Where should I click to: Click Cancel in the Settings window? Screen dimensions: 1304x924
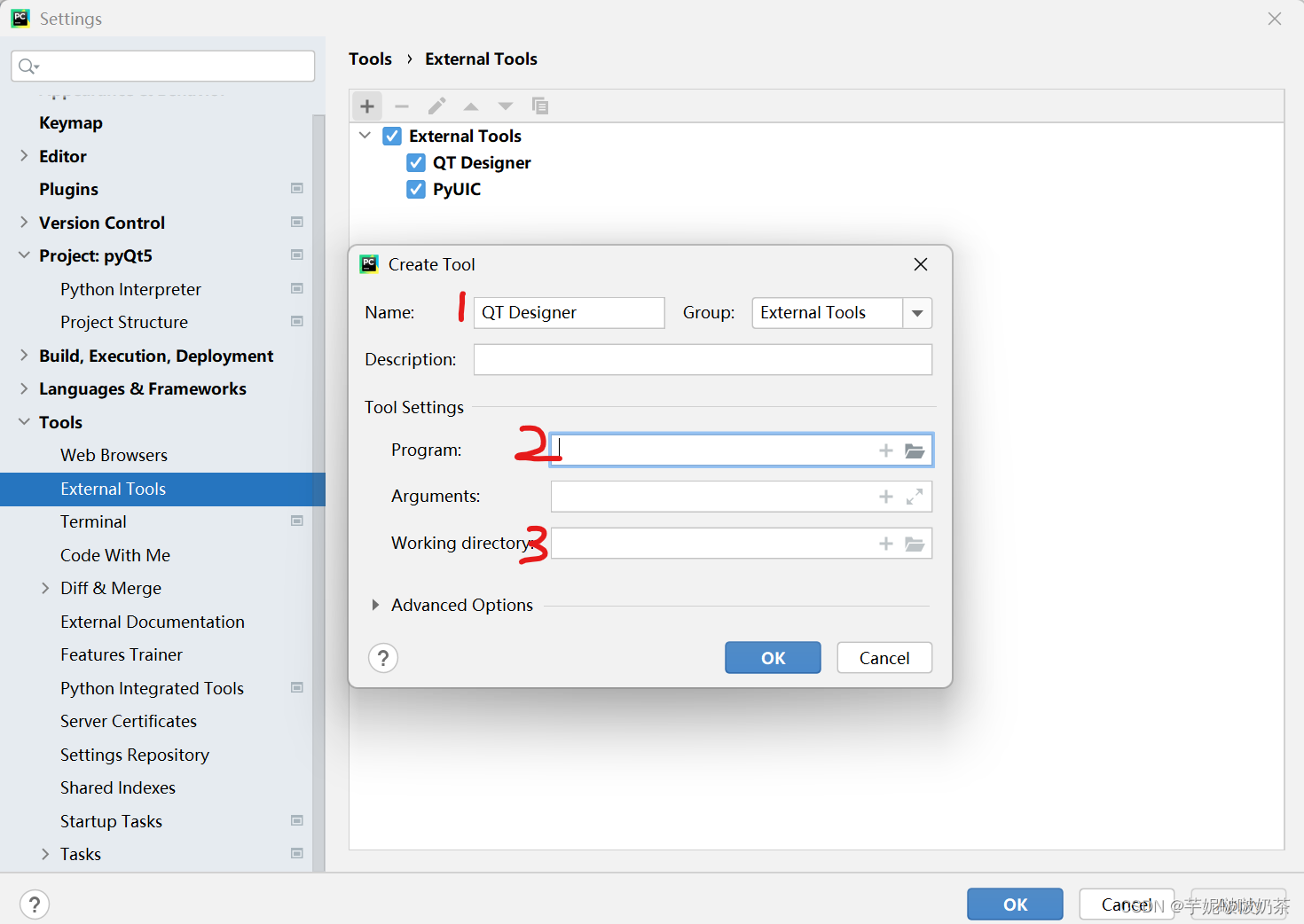[1127, 904]
